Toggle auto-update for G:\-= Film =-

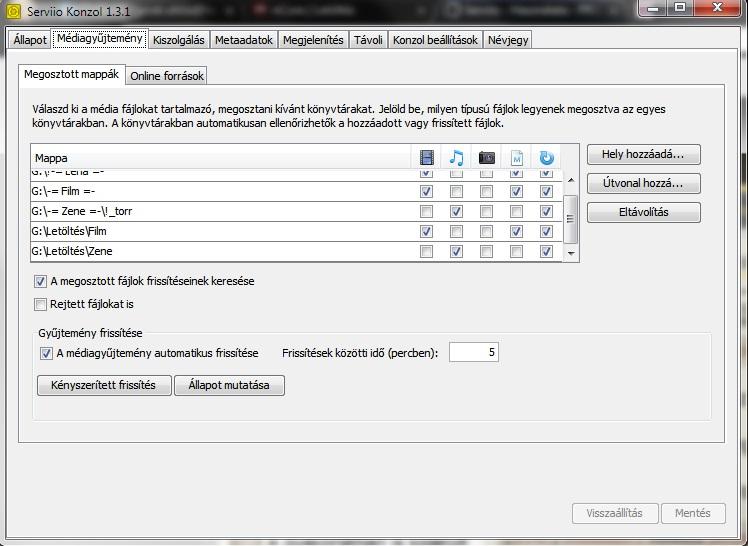546,192
